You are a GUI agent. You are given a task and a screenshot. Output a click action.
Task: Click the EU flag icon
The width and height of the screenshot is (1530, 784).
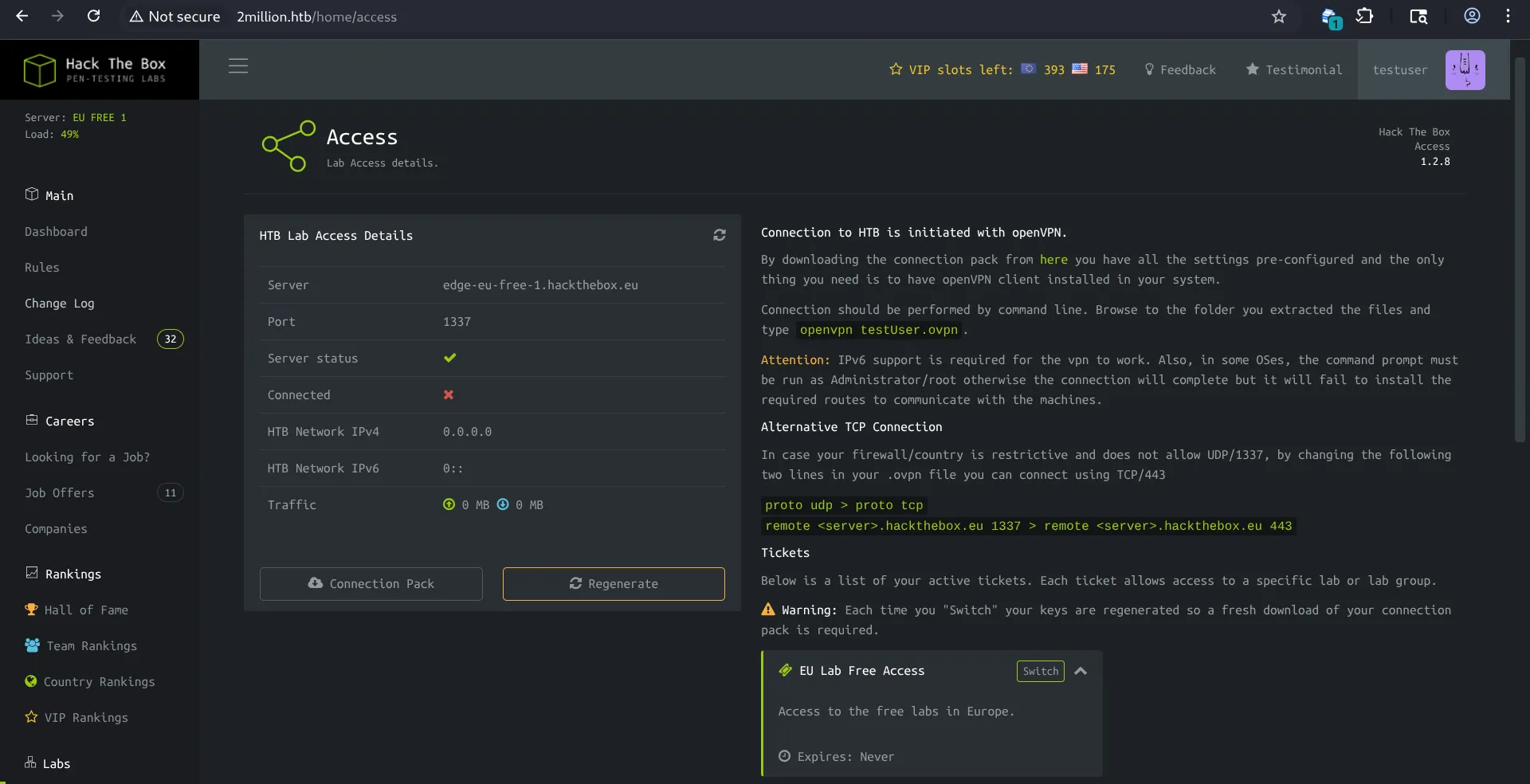[x=1029, y=69]
